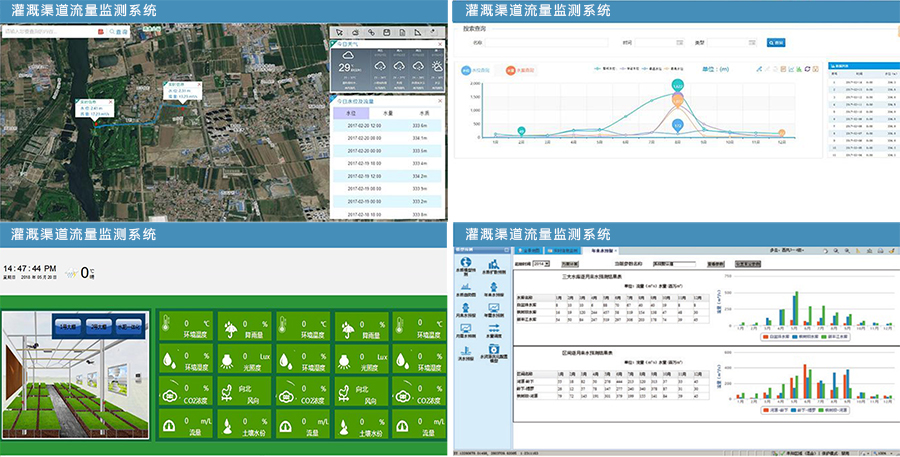Image resolution: width=900 pixels, height=457 pixels.
Task: Click the blue query button in search form
Action: tap(776, 43)
